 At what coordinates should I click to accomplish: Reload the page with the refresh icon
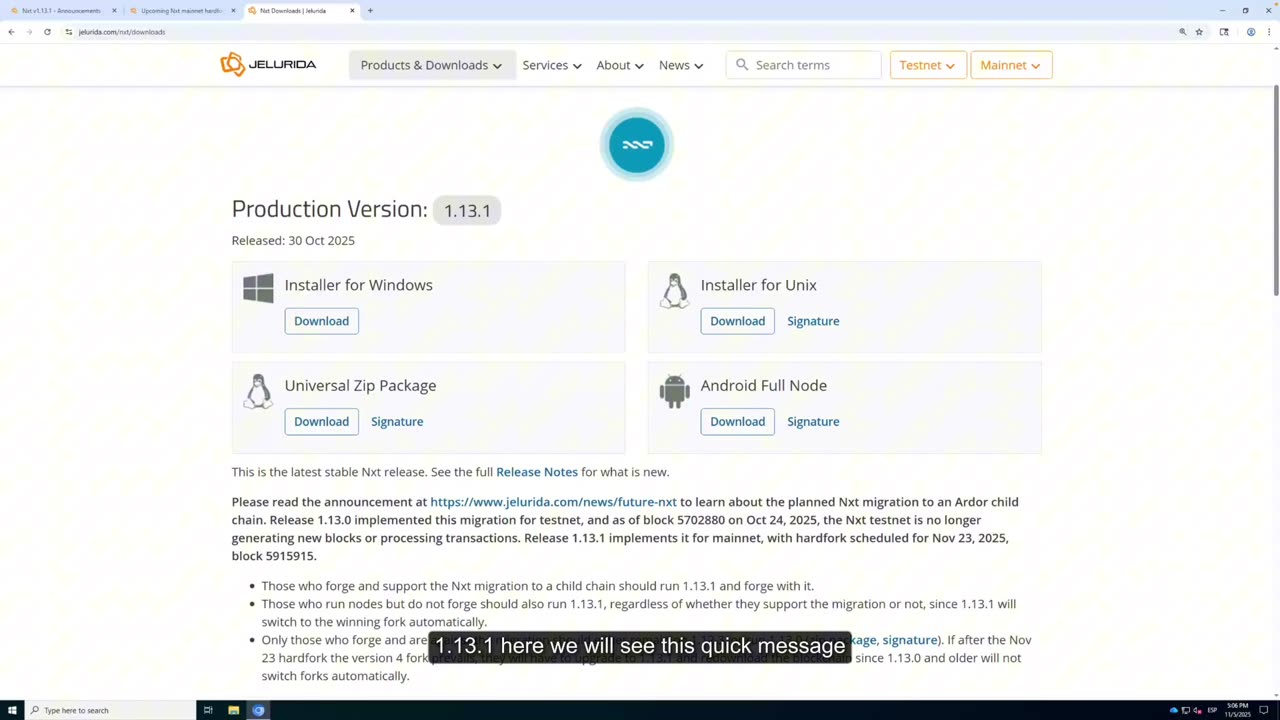tap(47, 32)
